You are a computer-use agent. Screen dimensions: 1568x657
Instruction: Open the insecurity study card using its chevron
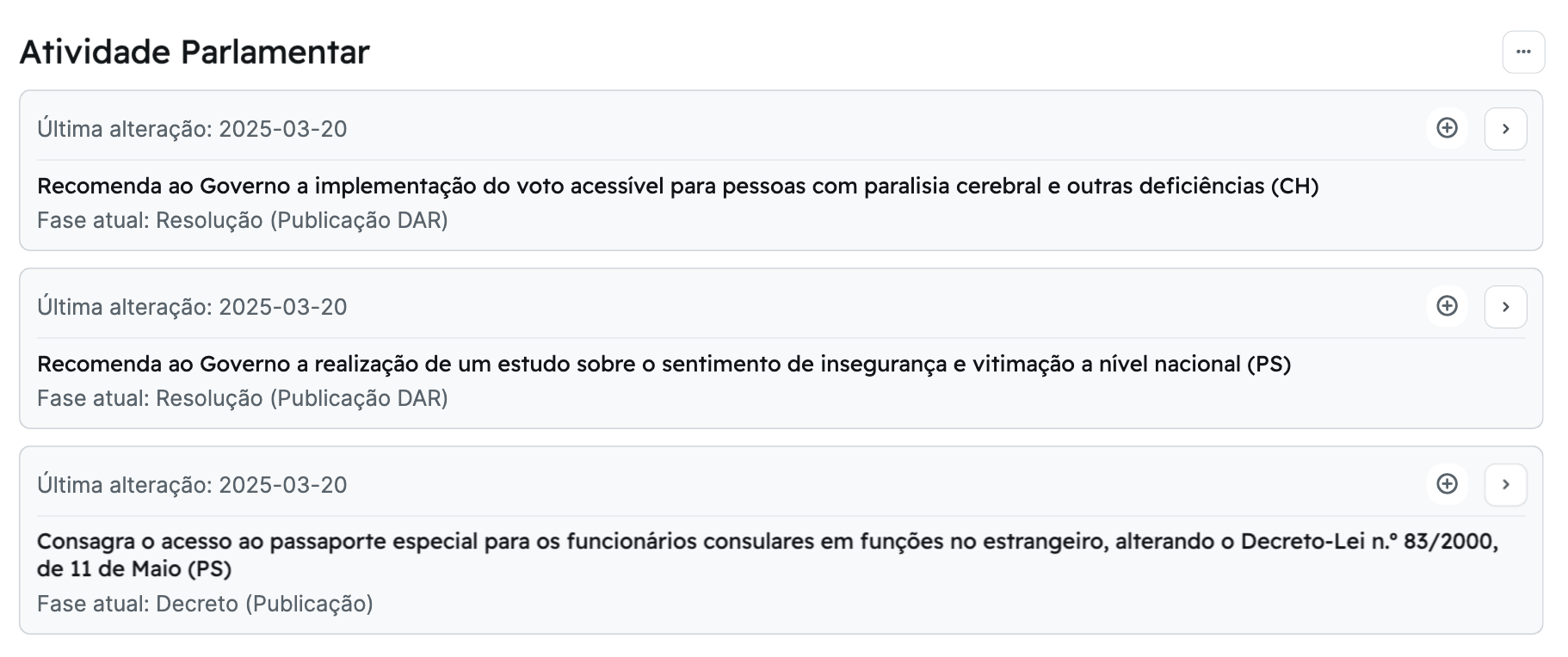(1505, 307)
